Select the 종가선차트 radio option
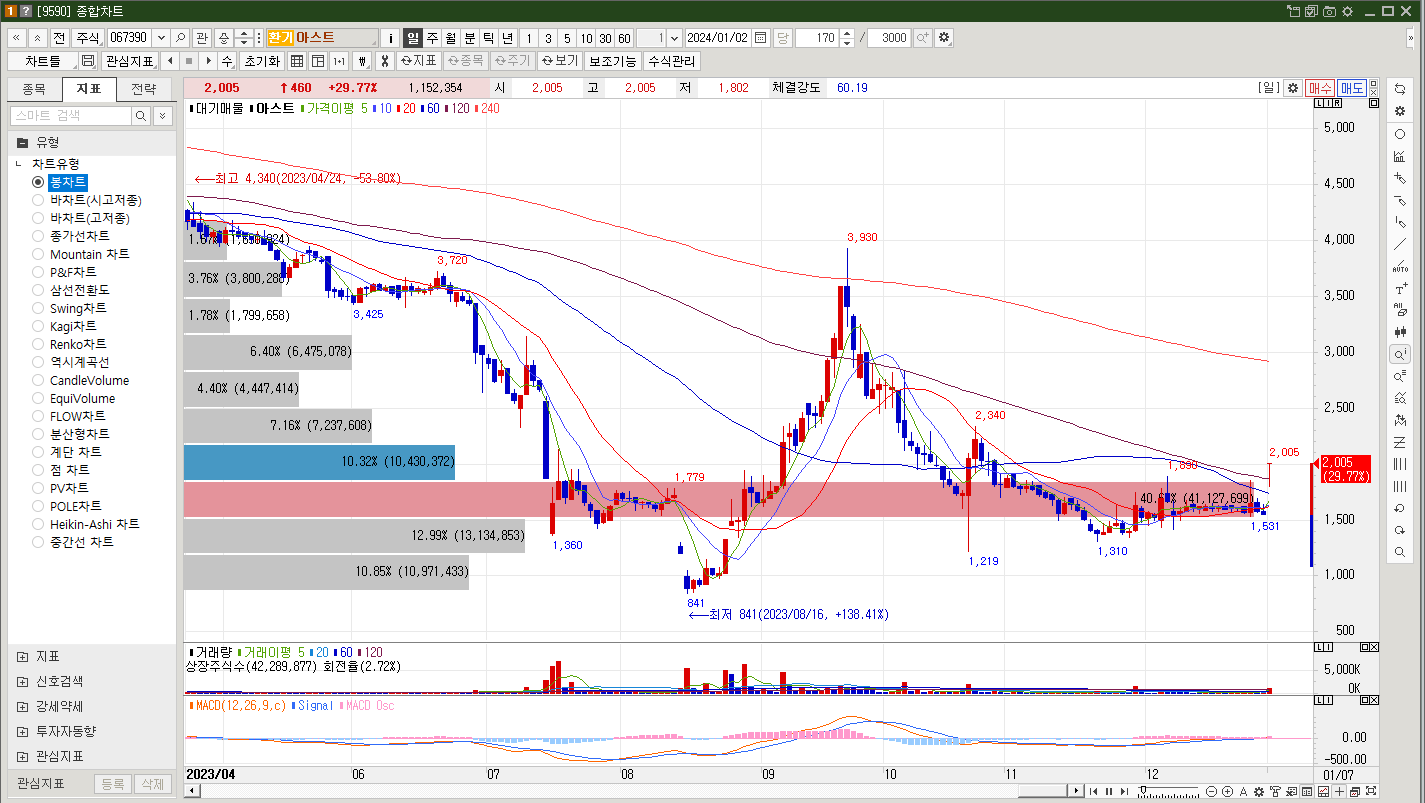 pos(71,236)
